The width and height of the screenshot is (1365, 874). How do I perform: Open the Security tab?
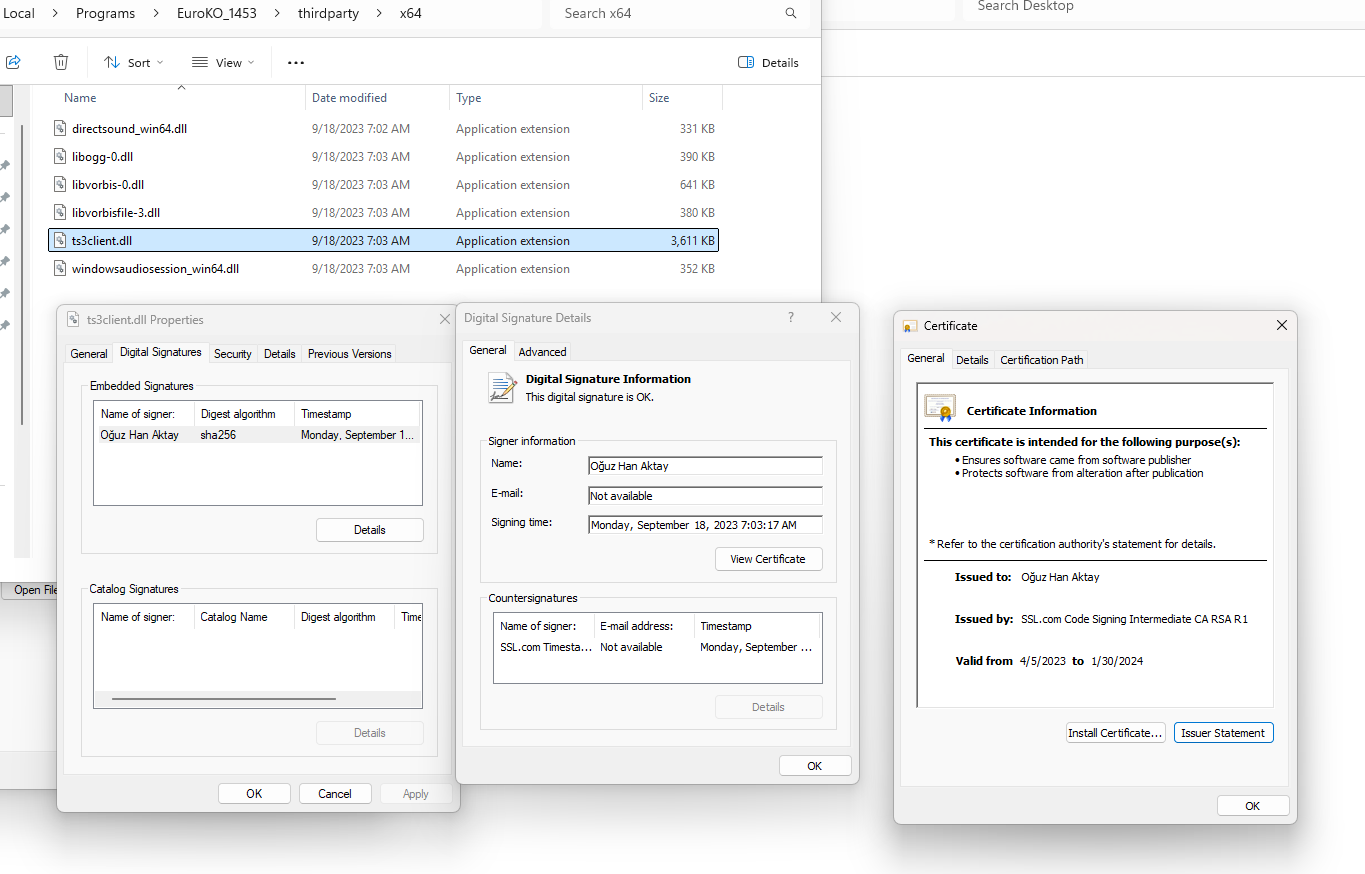coord(233,353)
